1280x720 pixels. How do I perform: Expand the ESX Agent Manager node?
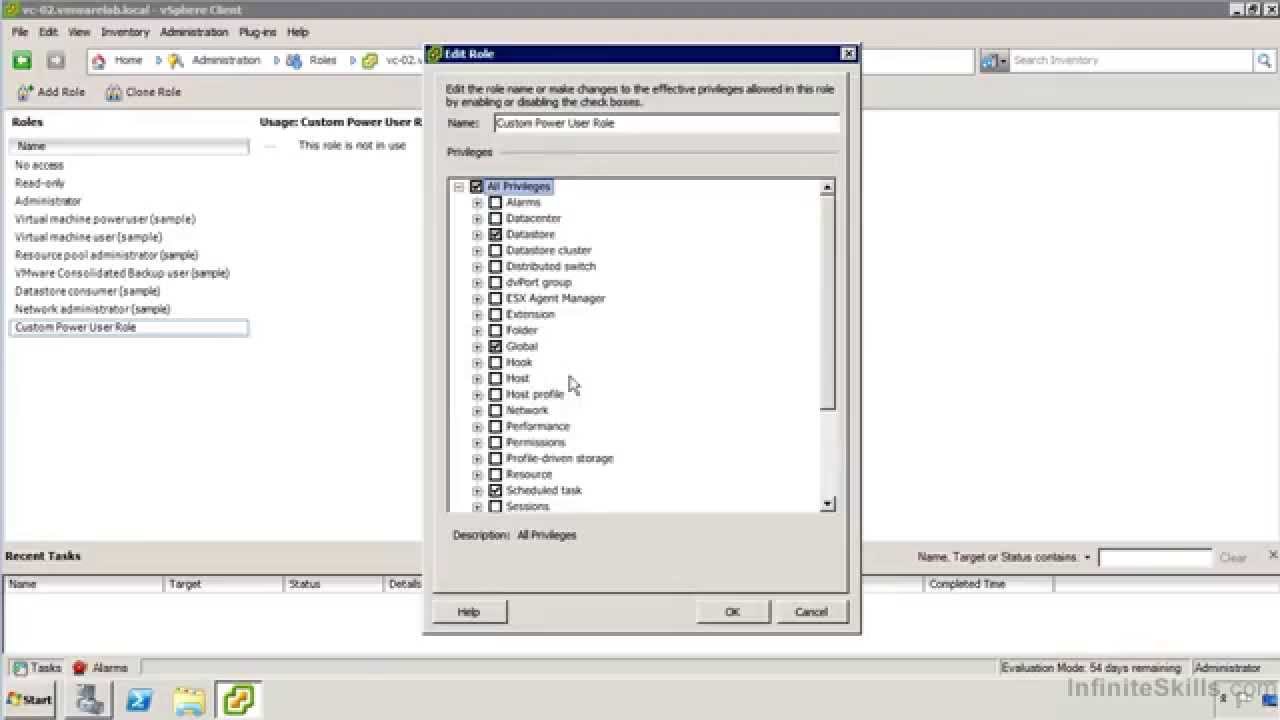[477, 299]
